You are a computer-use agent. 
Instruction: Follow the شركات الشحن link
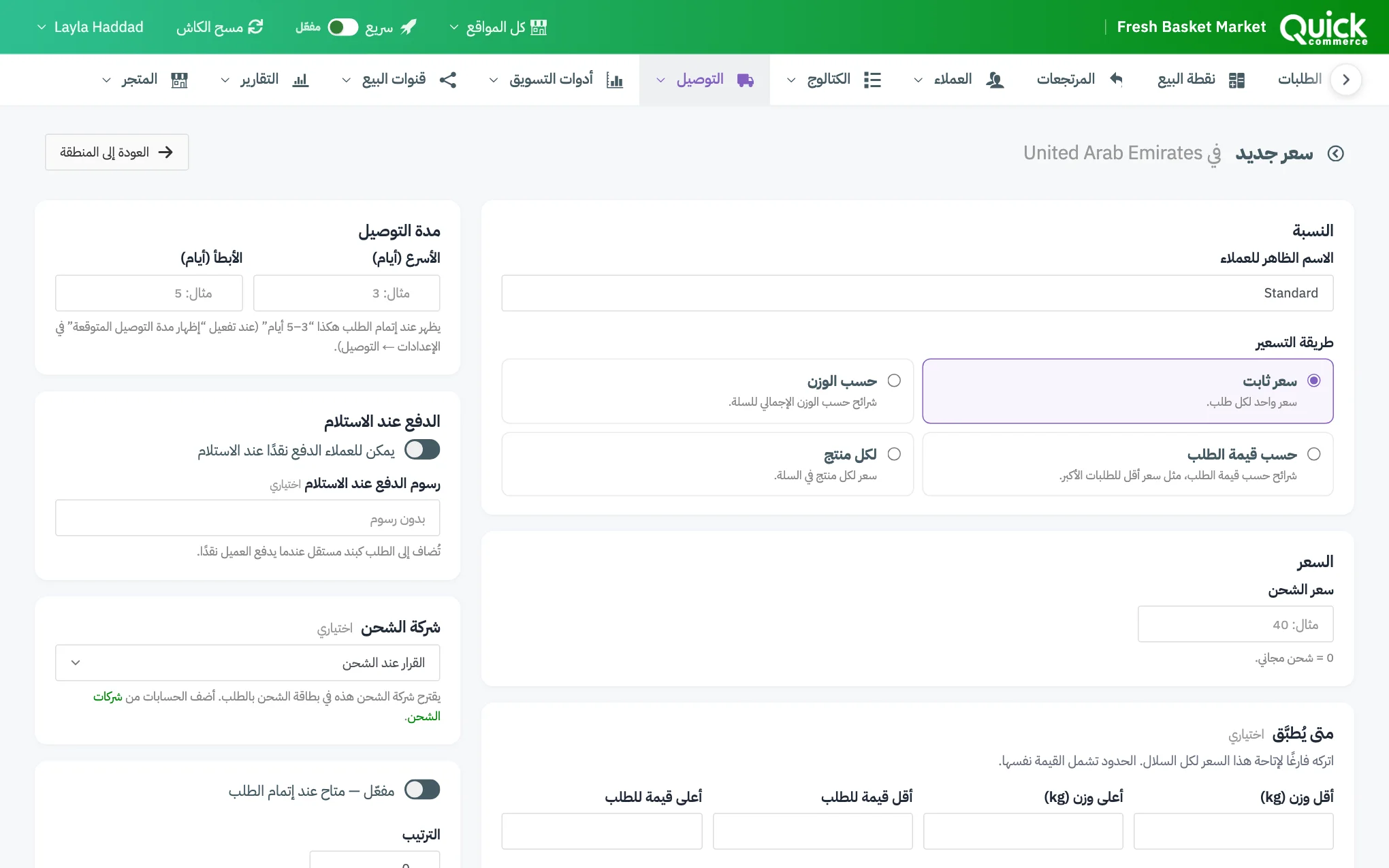pos(108,697)
